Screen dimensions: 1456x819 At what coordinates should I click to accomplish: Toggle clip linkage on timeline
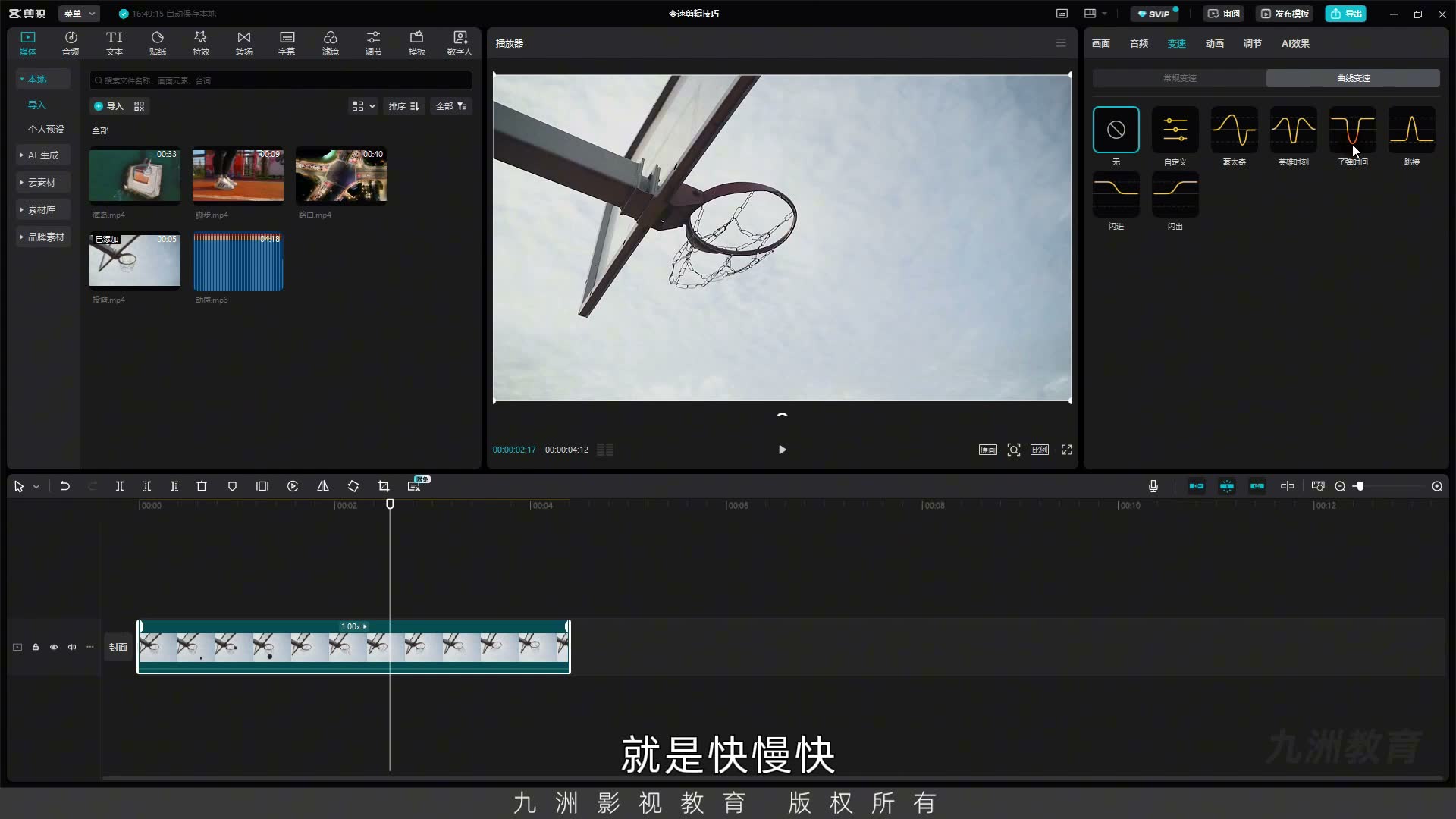coord(1257,486)
